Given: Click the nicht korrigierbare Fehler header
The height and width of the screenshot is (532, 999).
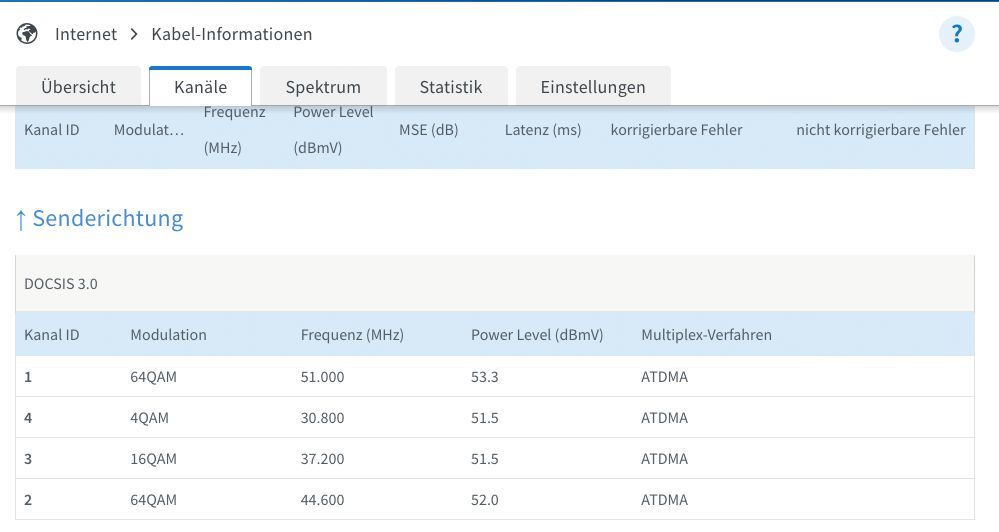Looking at the screenshot, I should (x=880, y=130).
